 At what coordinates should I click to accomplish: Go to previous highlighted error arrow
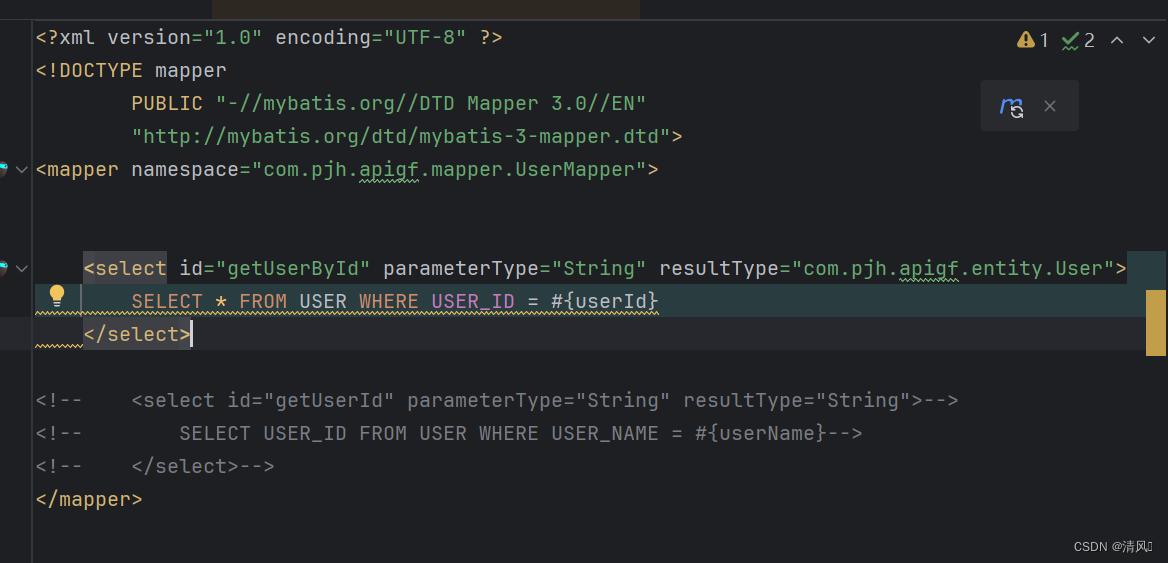point(1117,39)
